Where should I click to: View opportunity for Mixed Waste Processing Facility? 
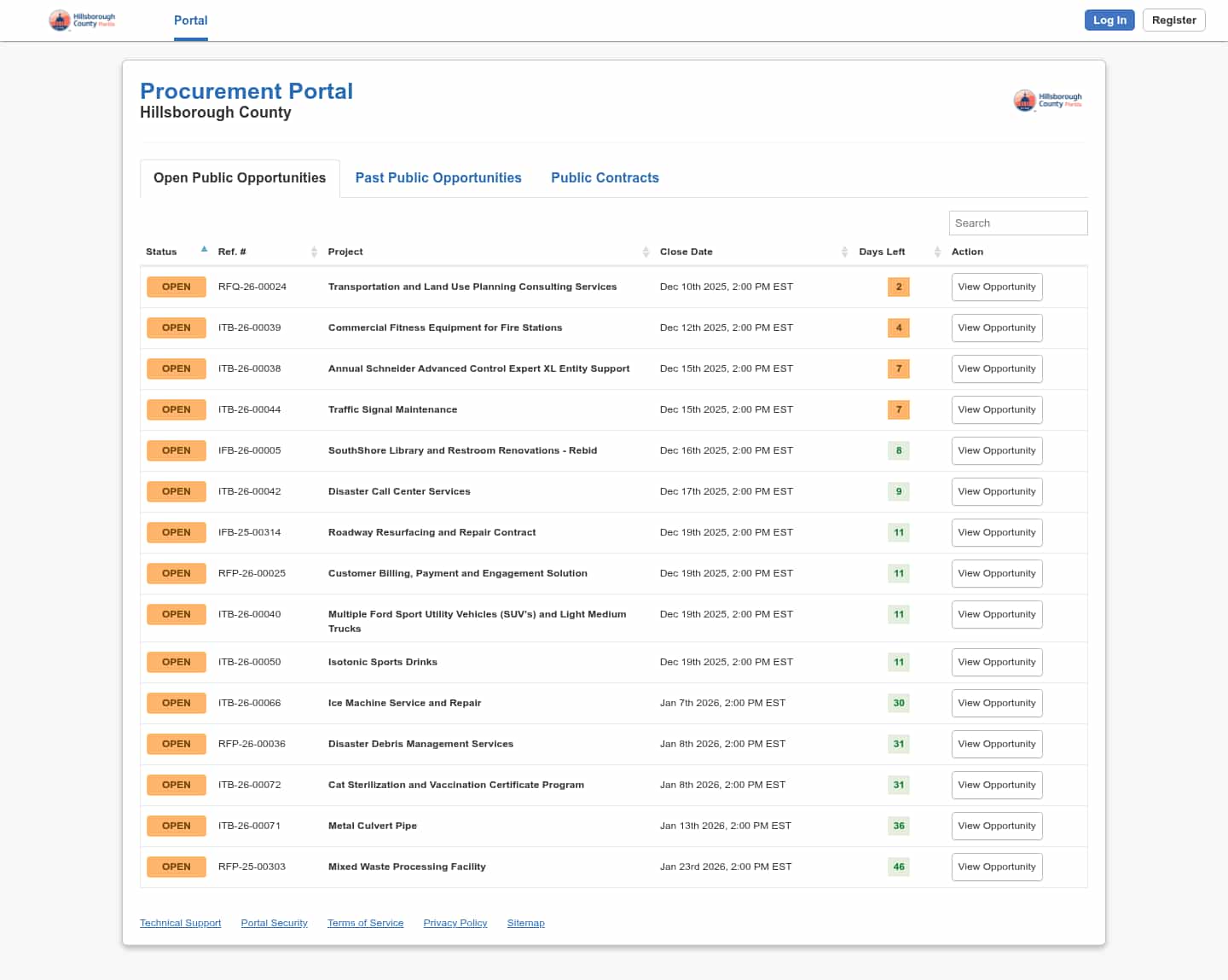point(996,867)
